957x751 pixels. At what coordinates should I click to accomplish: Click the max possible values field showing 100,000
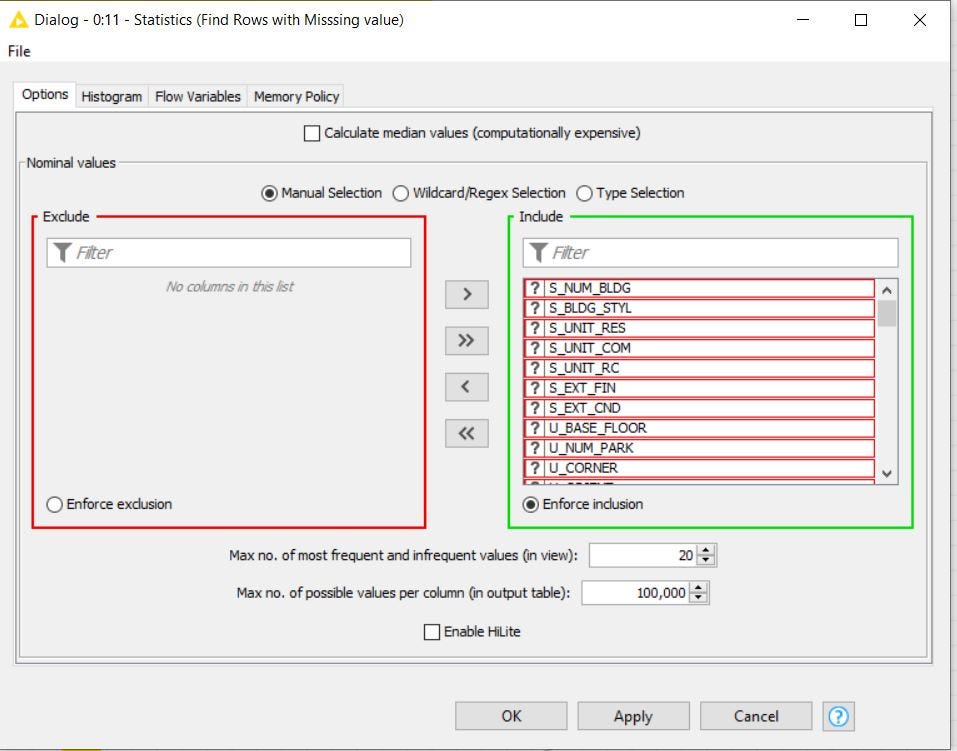[x=636, y=593]
